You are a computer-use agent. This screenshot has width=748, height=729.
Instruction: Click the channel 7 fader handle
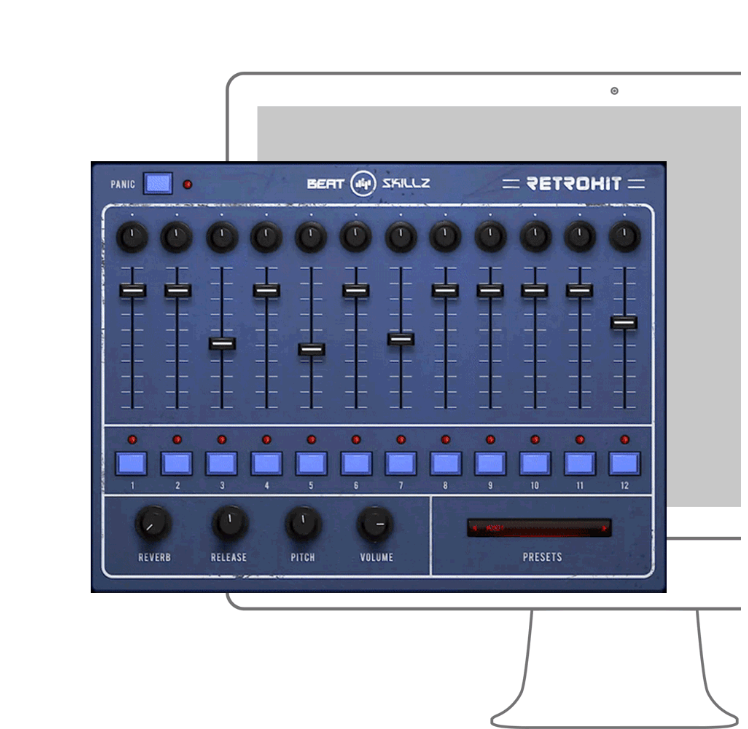[401, 339]
